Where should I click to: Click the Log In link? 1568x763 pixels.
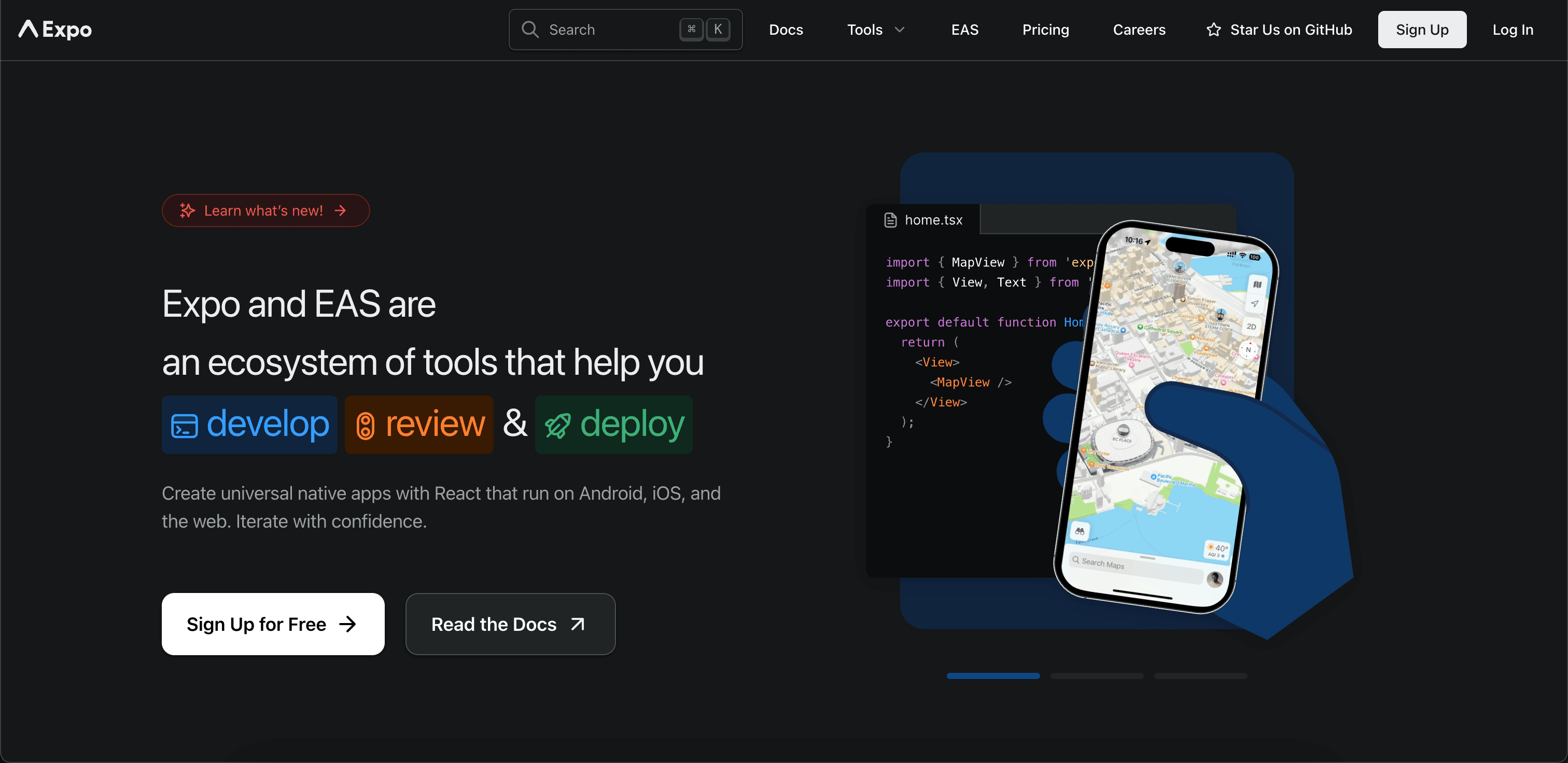[x=1513, y=29]
